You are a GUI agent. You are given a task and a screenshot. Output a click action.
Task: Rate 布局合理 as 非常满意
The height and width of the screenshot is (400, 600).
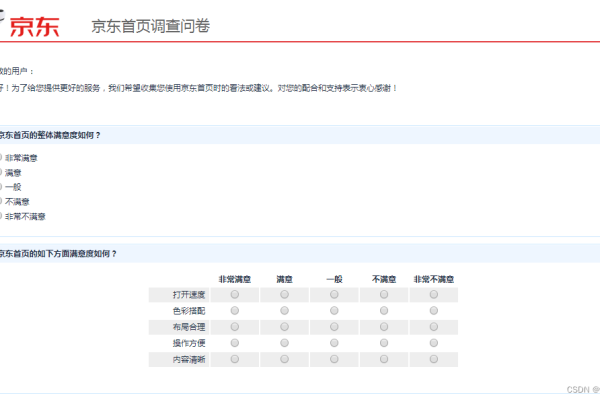pyautogui.click(x=235, y=327)
